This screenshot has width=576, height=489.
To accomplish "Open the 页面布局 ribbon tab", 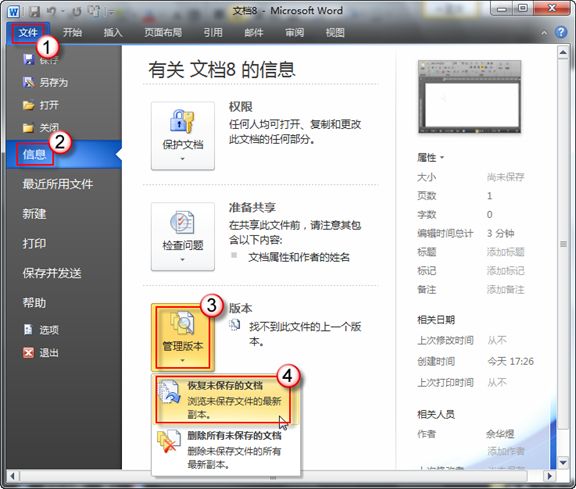I will click(x=163, y=33).
